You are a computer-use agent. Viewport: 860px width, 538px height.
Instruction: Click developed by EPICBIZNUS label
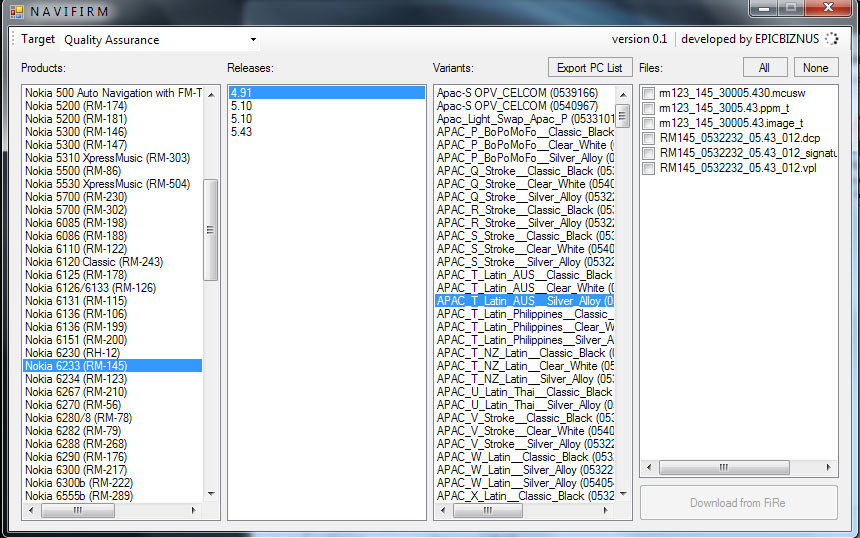[750, 39]
